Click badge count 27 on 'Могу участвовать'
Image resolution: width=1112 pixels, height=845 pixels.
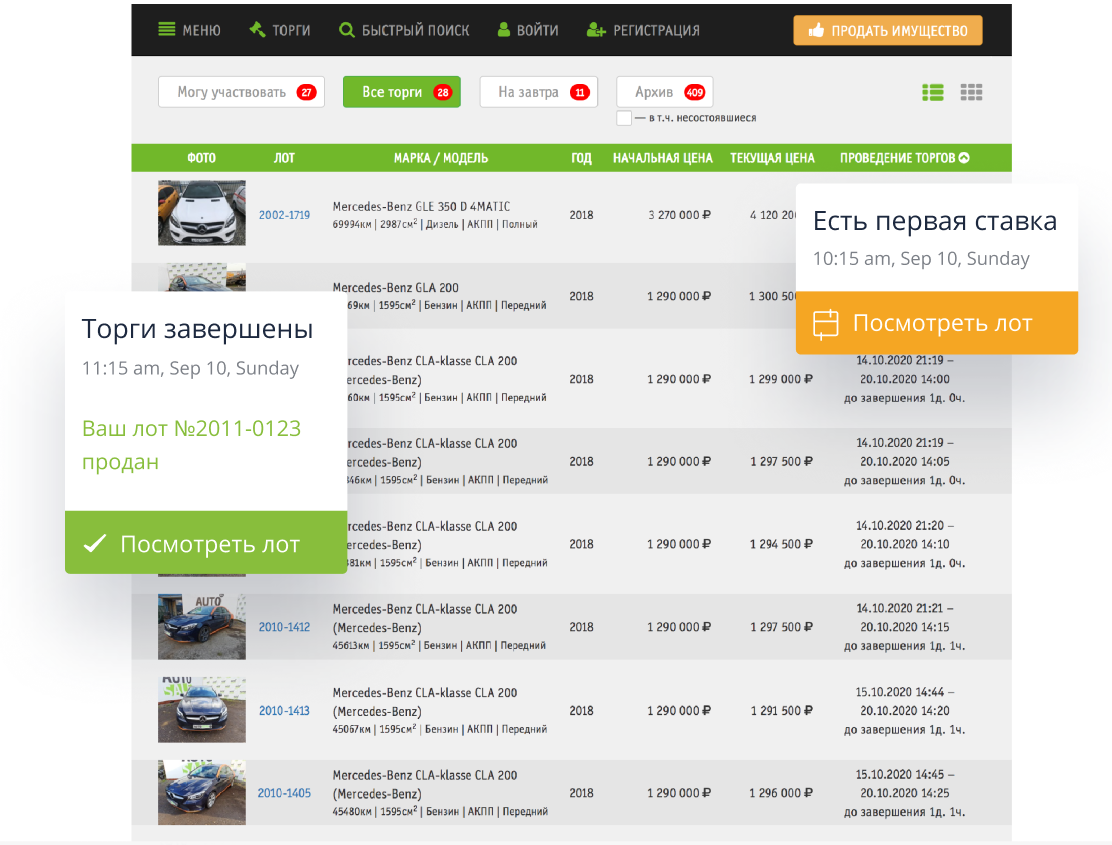pyautogui.click(x=306, y=92)
